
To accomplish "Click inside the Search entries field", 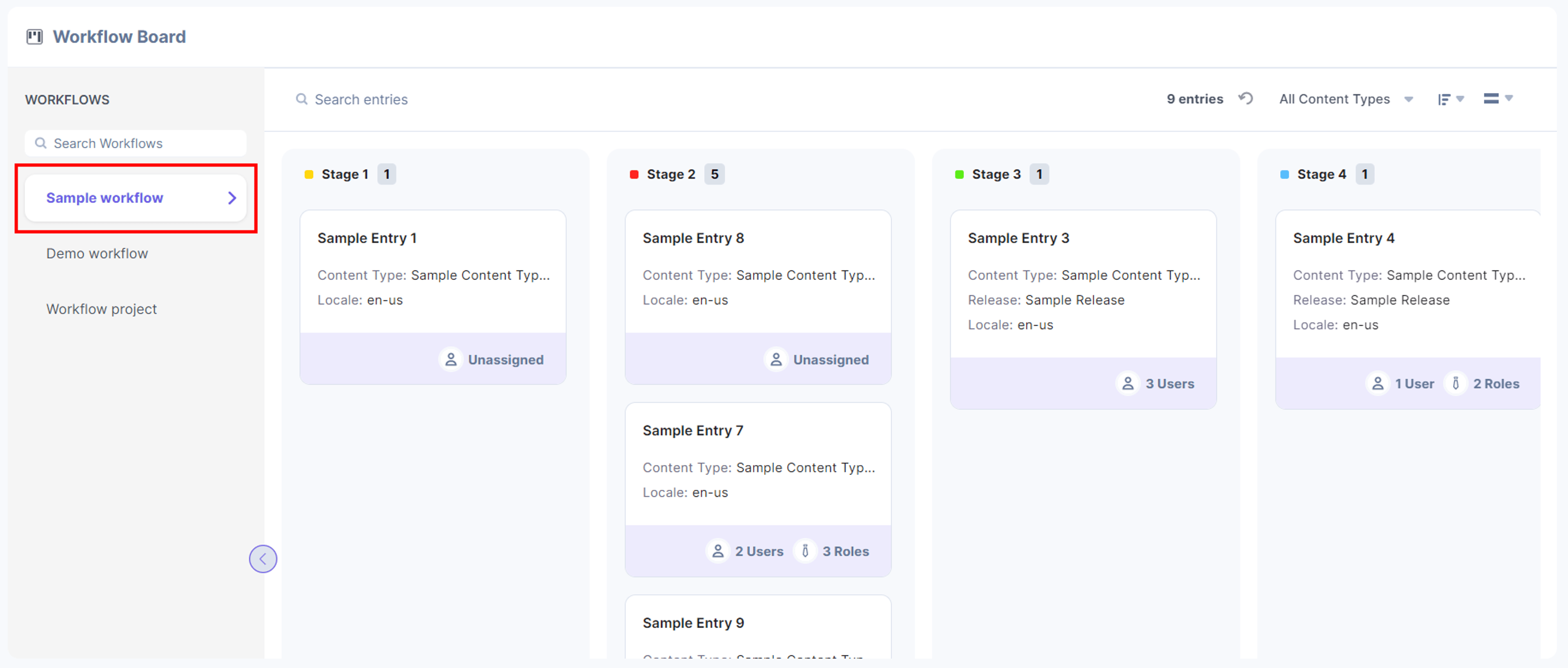I will point(360,99).
